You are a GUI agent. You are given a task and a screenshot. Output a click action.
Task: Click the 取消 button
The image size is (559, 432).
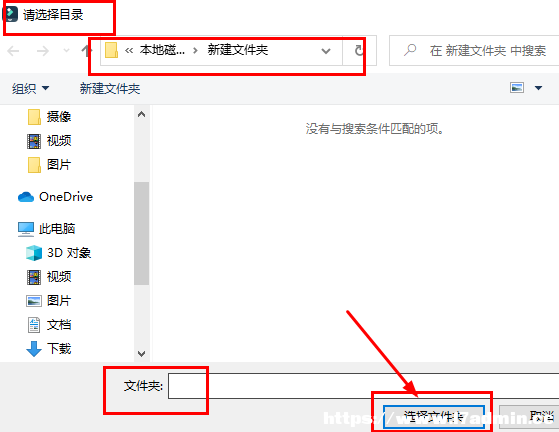click(529, 416)
